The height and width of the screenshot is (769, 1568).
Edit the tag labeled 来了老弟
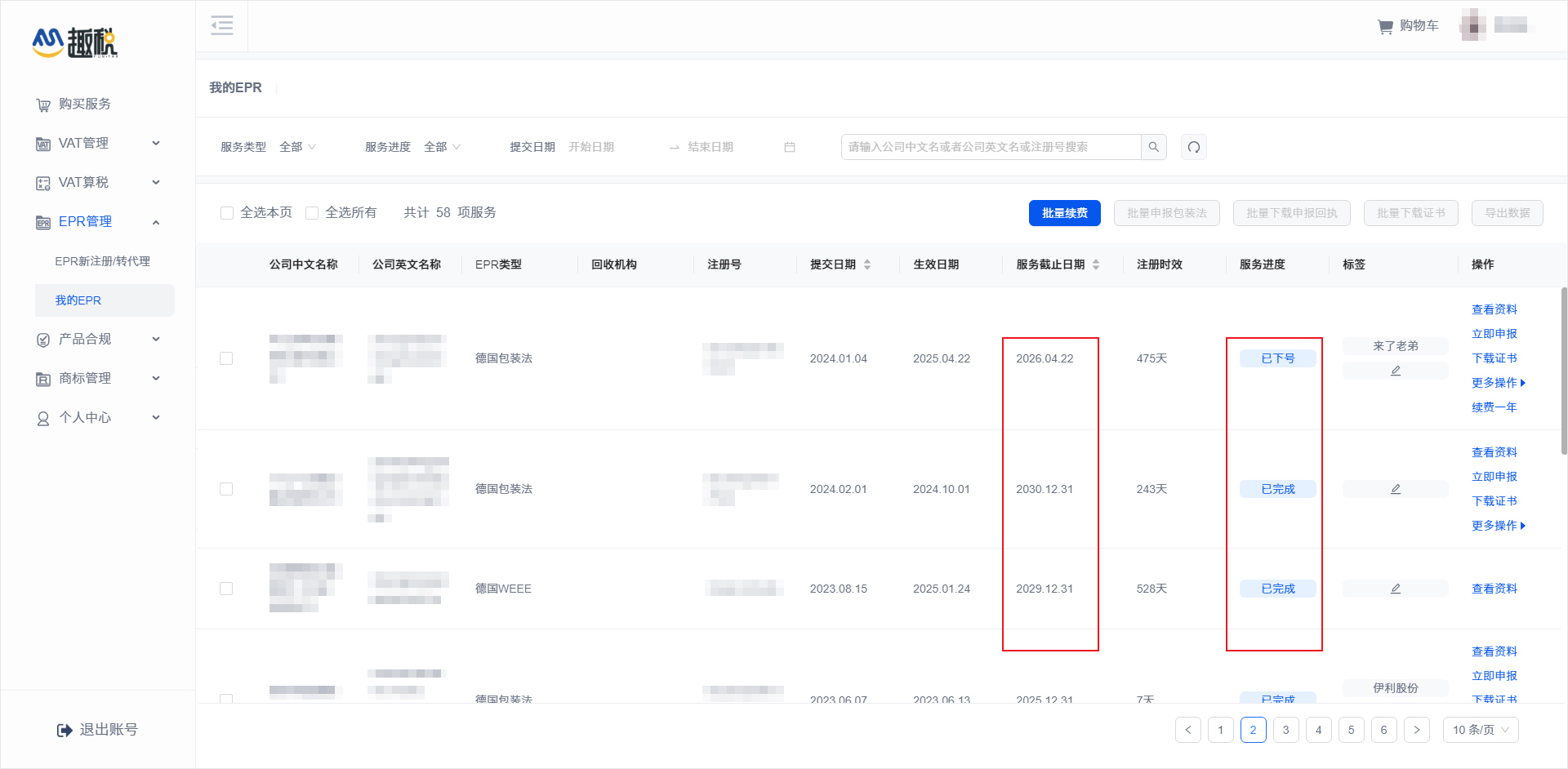(1396, 370)
